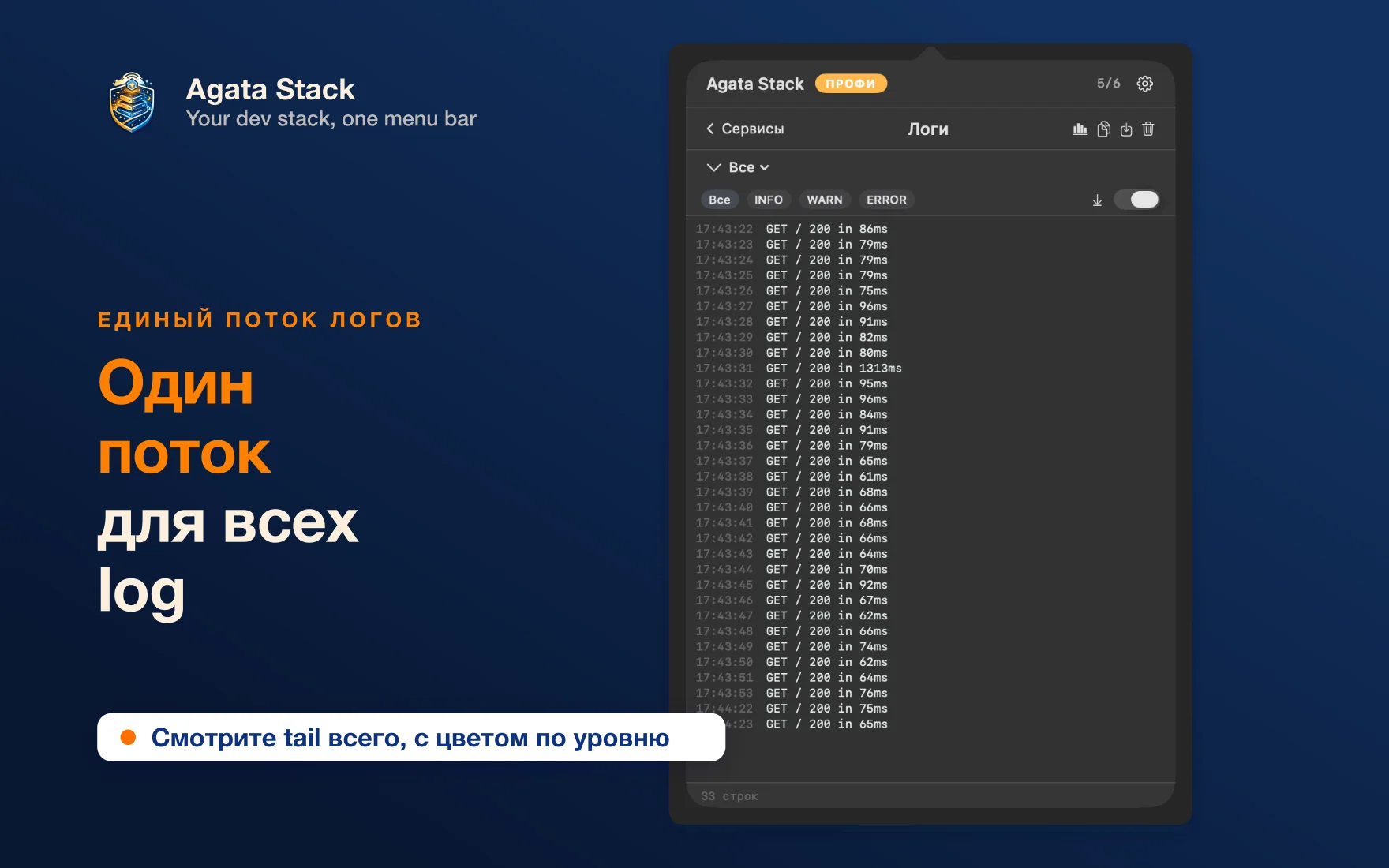Click the 5/6 services counter
Image resolution: width=1389 pixels, height=868 pixels.
coord(1108,84)
